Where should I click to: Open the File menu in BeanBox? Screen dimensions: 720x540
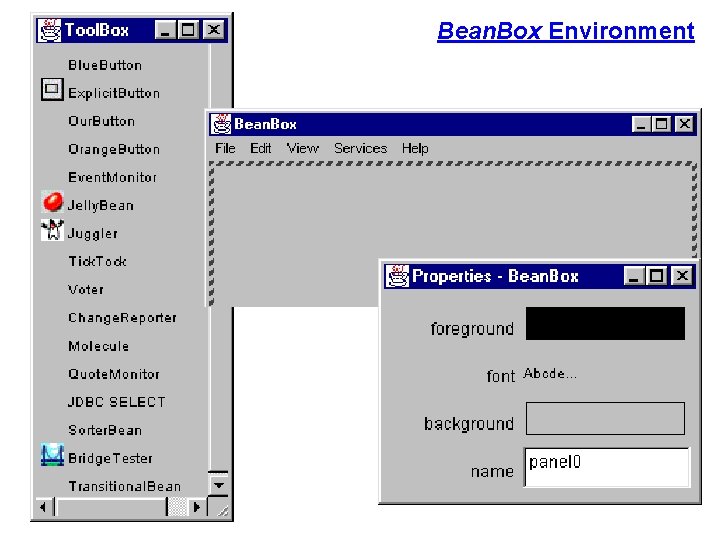[x=225, y=148]
